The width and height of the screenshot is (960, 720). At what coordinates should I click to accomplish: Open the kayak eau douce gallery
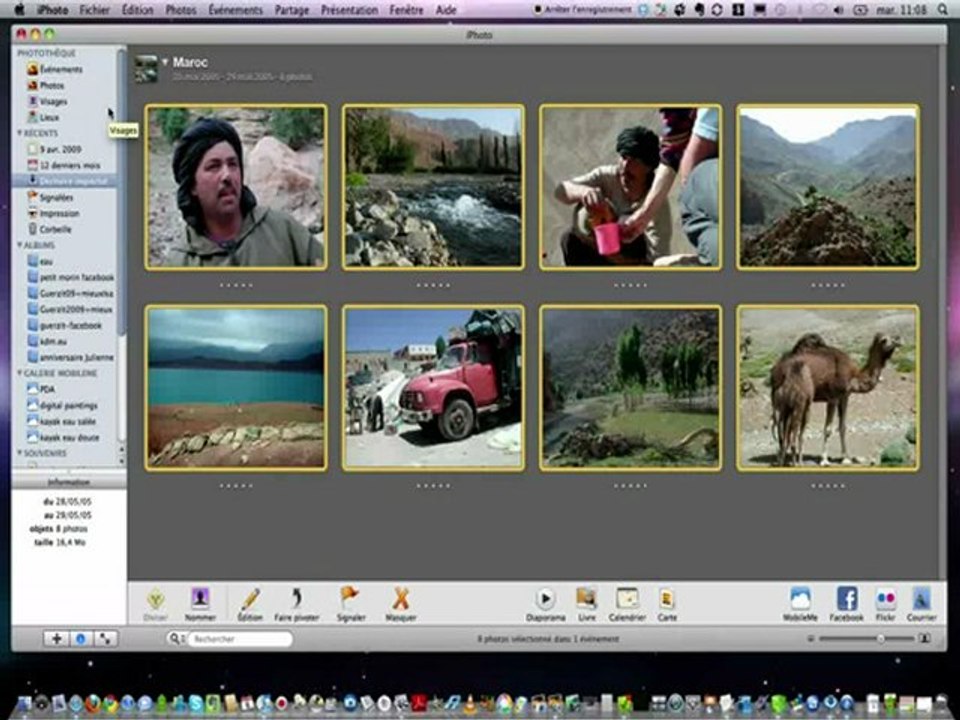[x=69, y=437]
